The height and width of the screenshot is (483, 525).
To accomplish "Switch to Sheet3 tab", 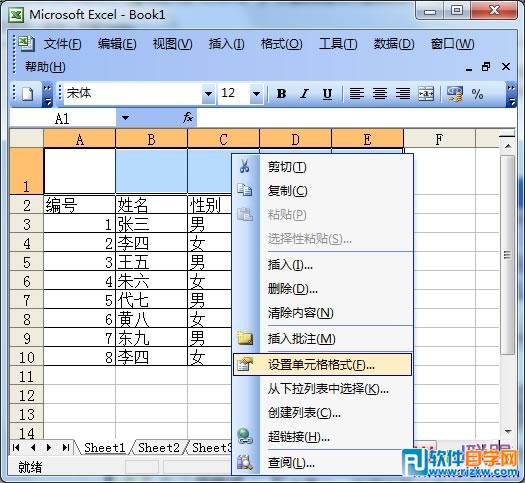I will click(211, 448).
